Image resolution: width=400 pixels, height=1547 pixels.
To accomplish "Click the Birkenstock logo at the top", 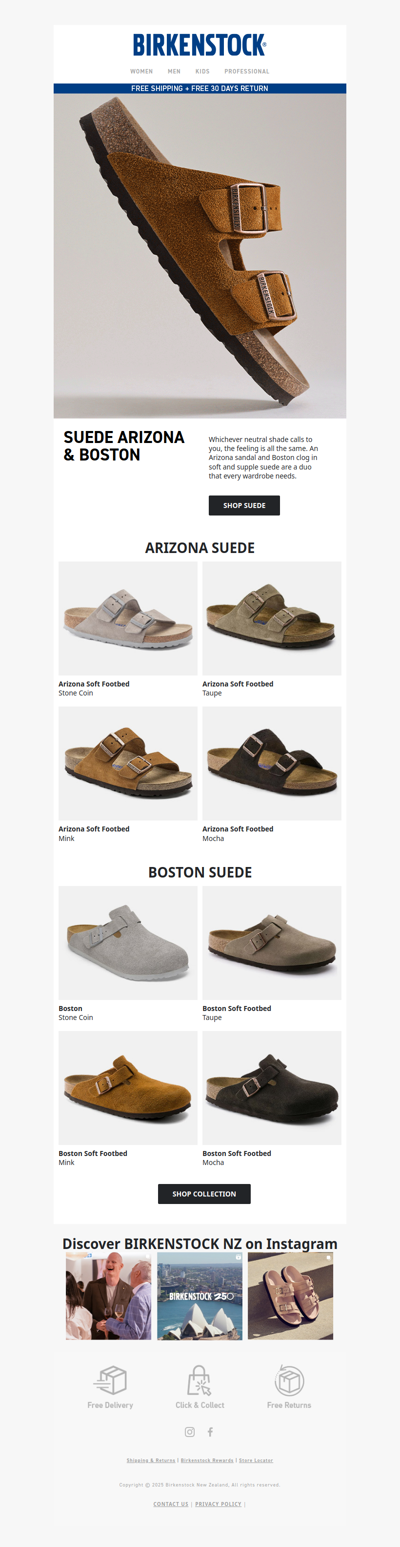I will pos(200,45).
